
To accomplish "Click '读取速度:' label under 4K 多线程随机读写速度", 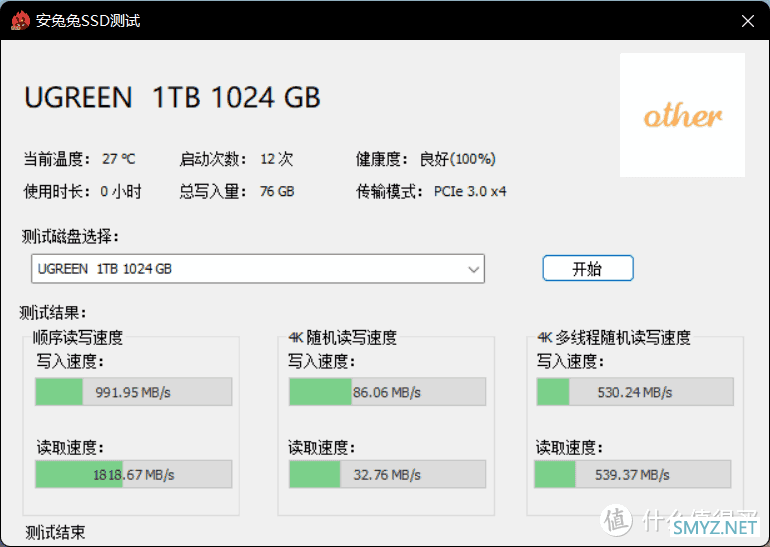I will point(569,447).
